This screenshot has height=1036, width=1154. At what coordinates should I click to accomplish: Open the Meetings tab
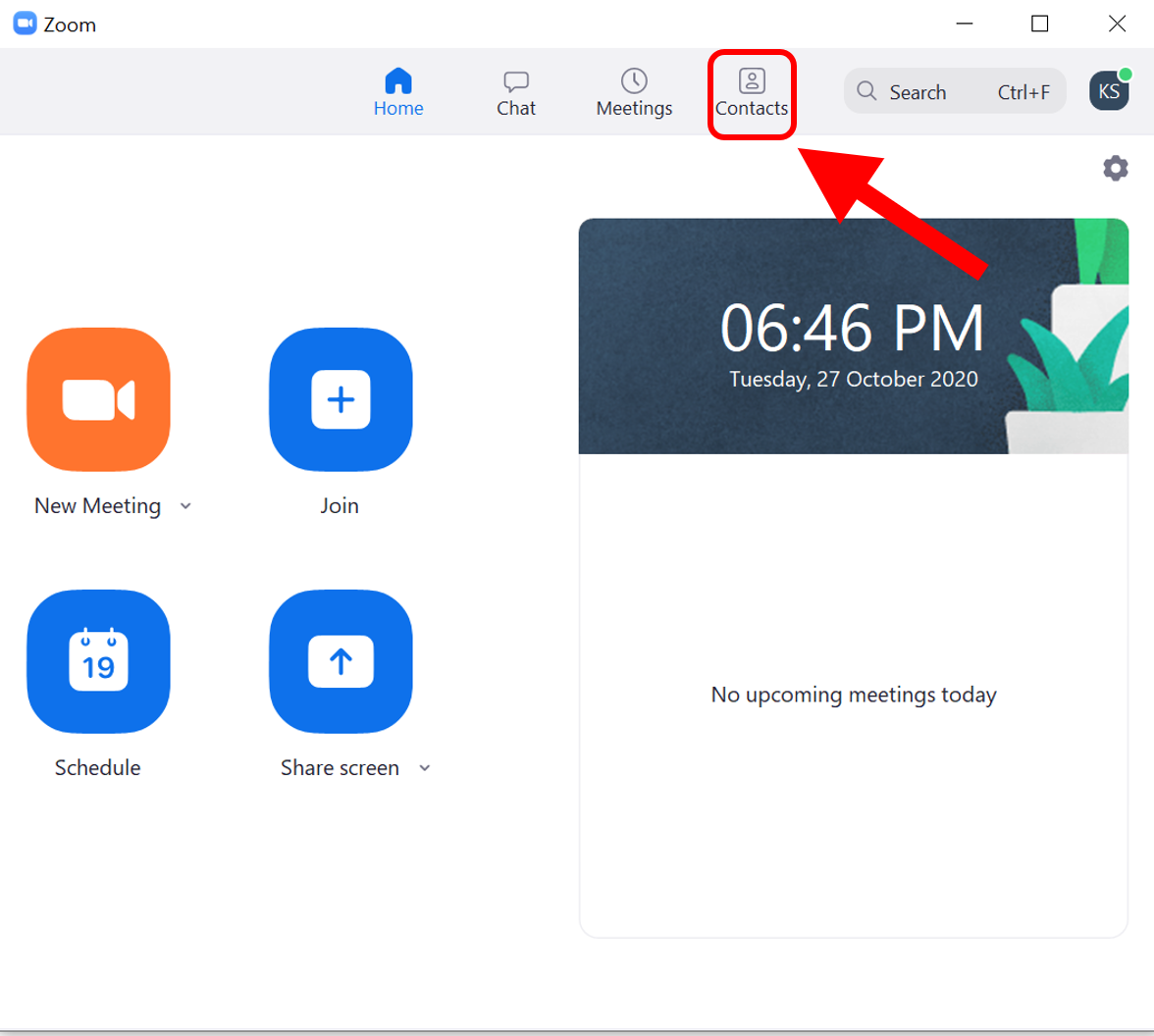(634, 92)
